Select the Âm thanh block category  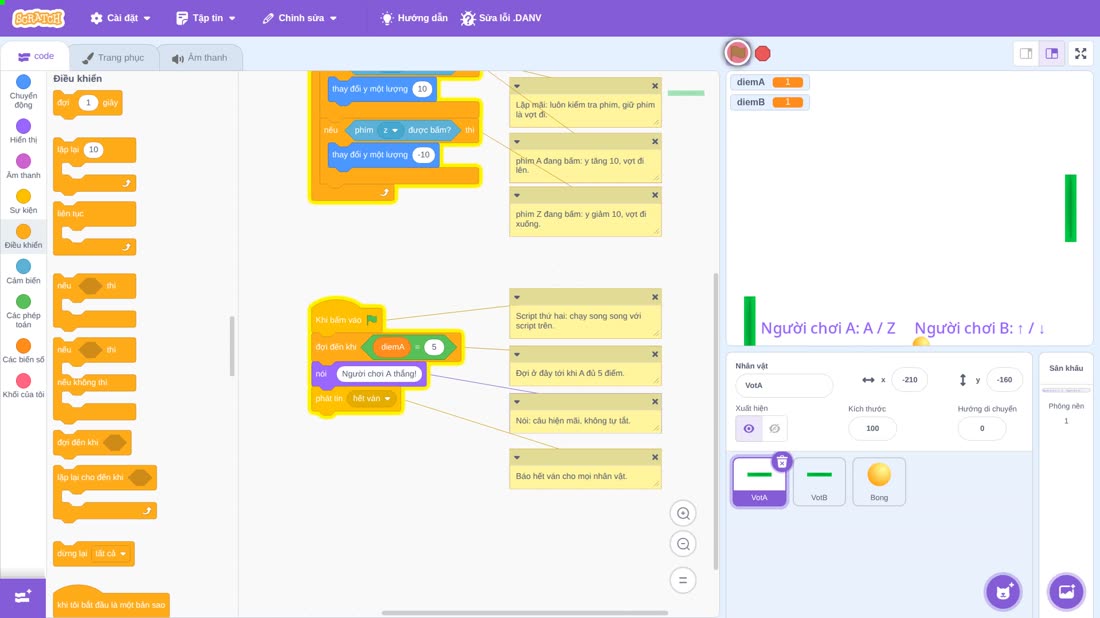click(23, 166)
